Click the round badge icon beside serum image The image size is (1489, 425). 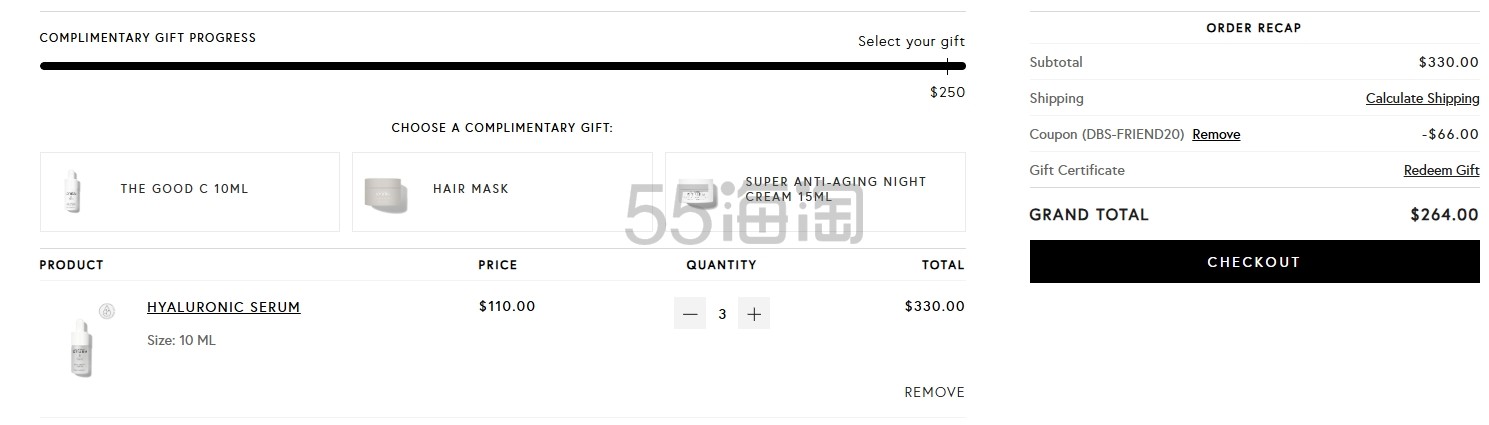(107, 311)
